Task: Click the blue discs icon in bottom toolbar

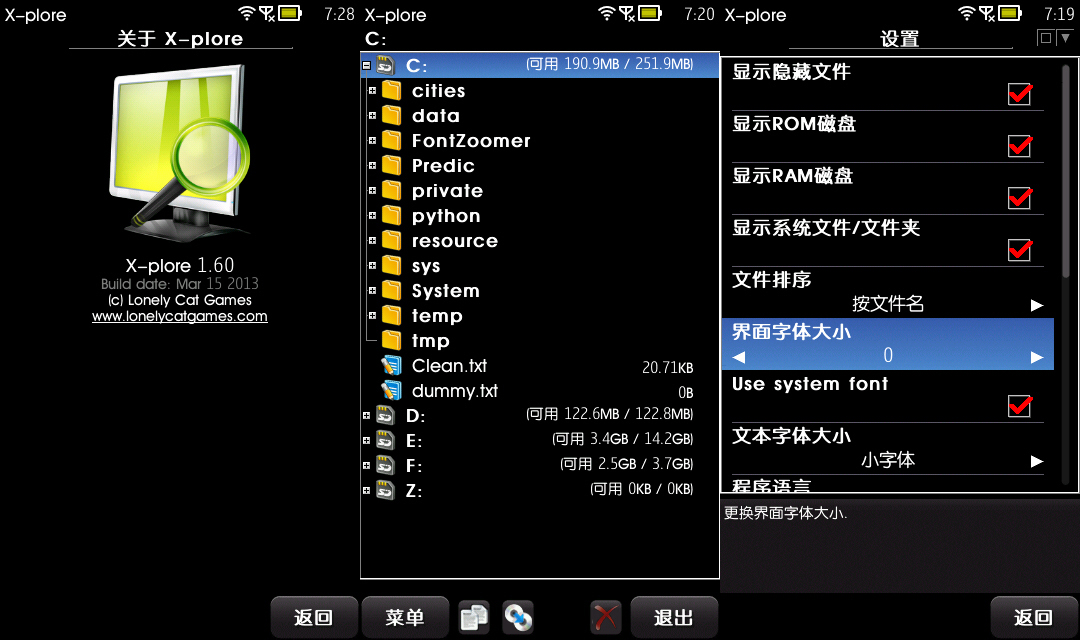Action: coord(518,617)
